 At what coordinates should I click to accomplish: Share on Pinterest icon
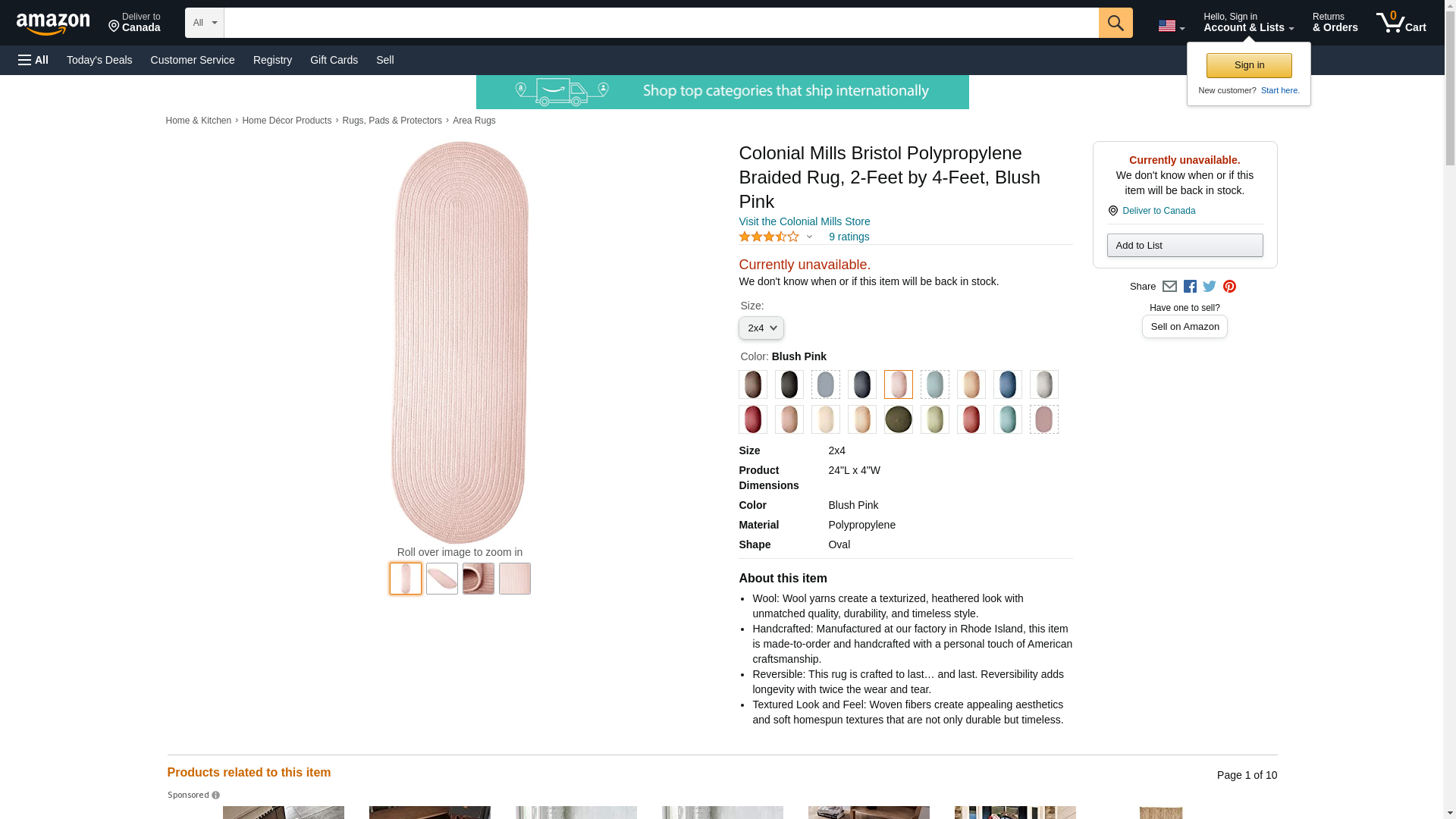(1229, 287)
